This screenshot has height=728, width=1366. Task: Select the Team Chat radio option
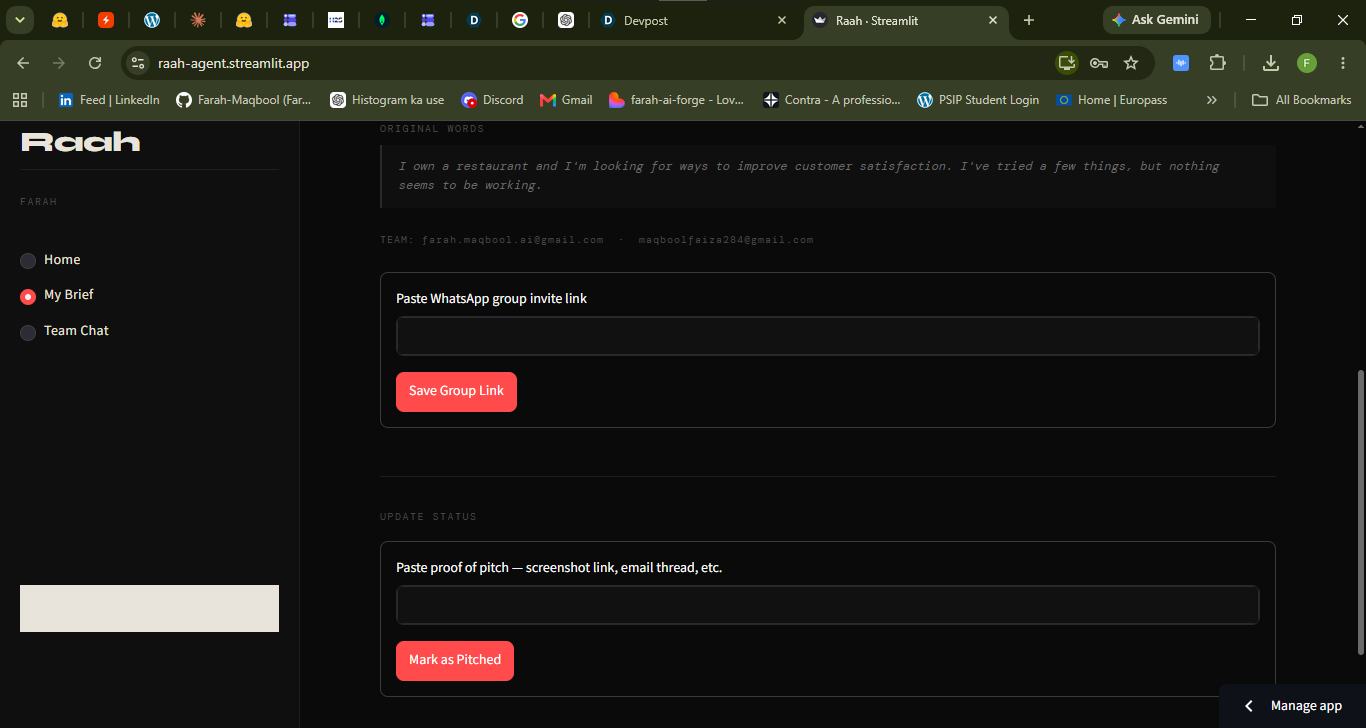(64, 331)
